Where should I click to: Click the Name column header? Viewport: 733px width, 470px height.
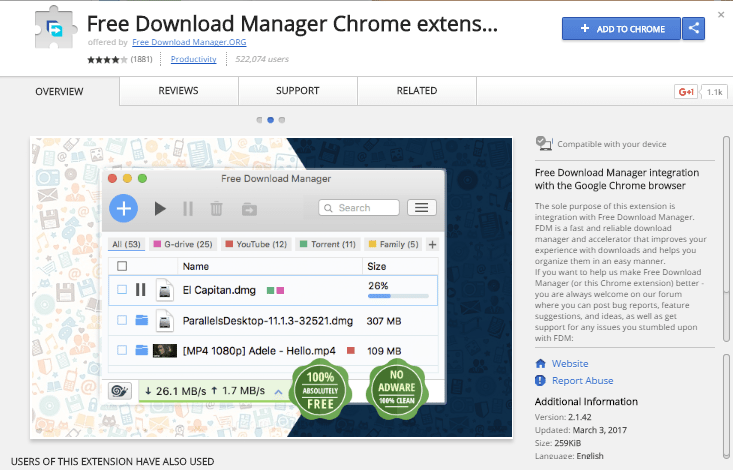click(x=195, y=266)
